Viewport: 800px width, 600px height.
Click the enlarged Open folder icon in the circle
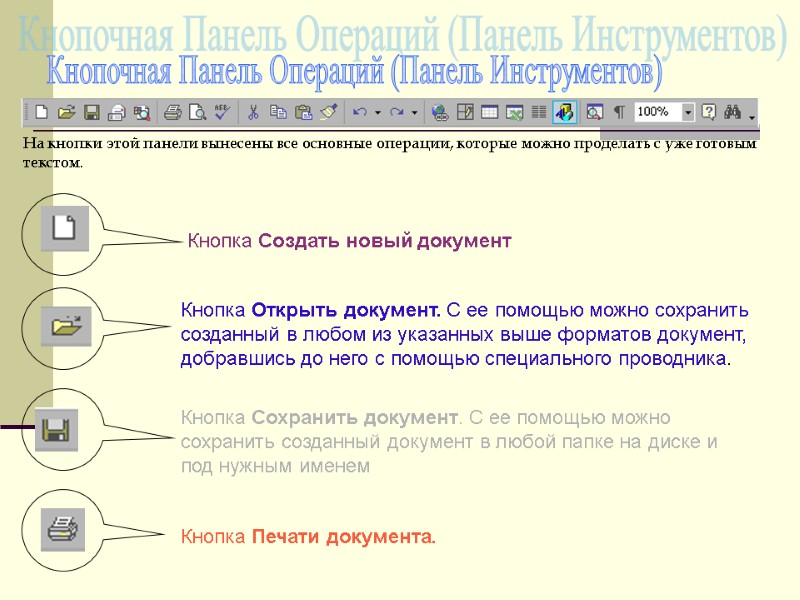pyautogui.click(x=66, y=326)
